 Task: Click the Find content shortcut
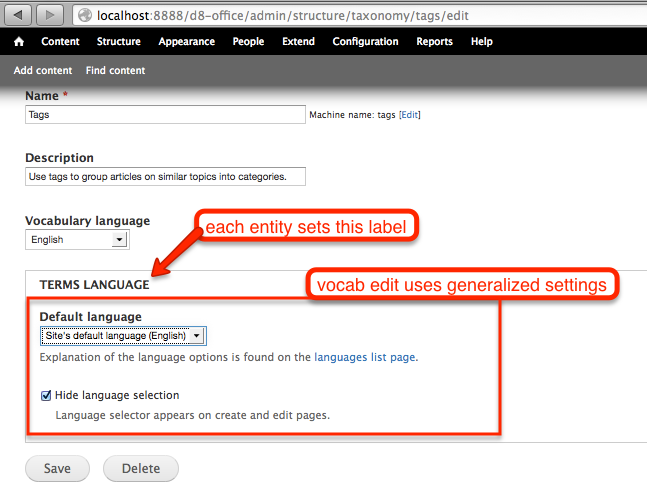pos(115,71)
